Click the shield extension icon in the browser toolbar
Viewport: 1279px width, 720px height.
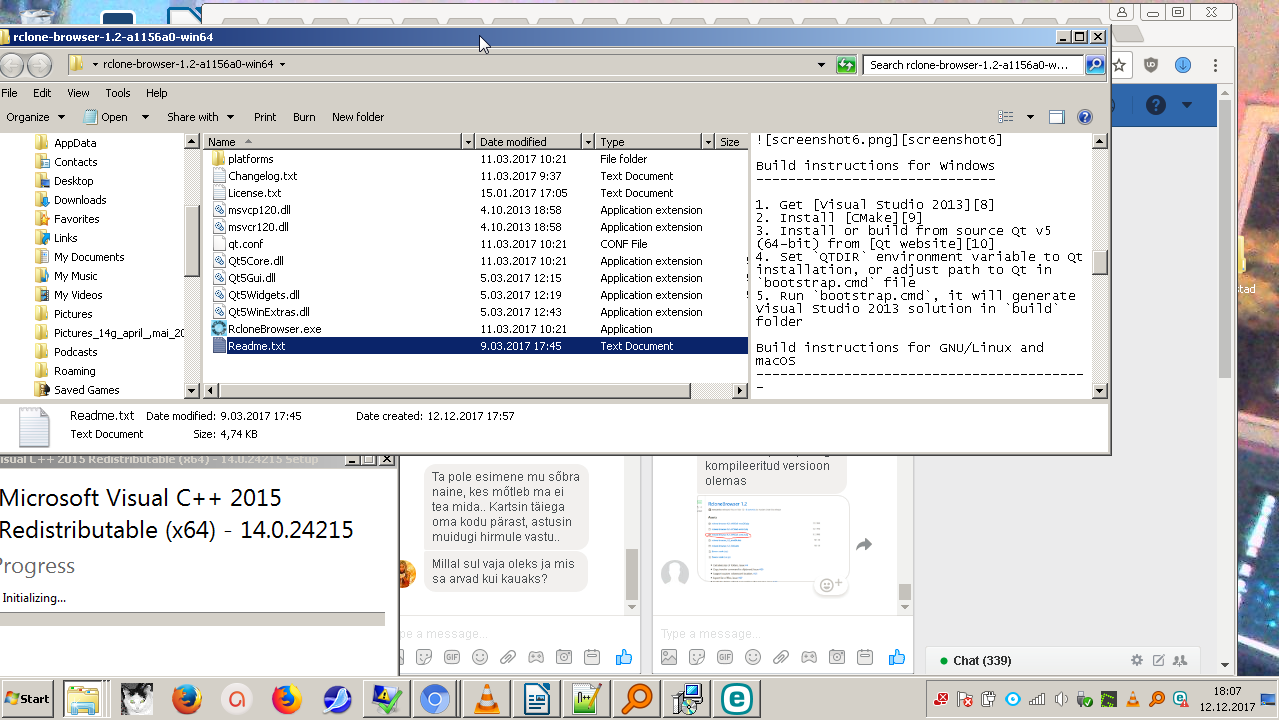[1151, 65]
